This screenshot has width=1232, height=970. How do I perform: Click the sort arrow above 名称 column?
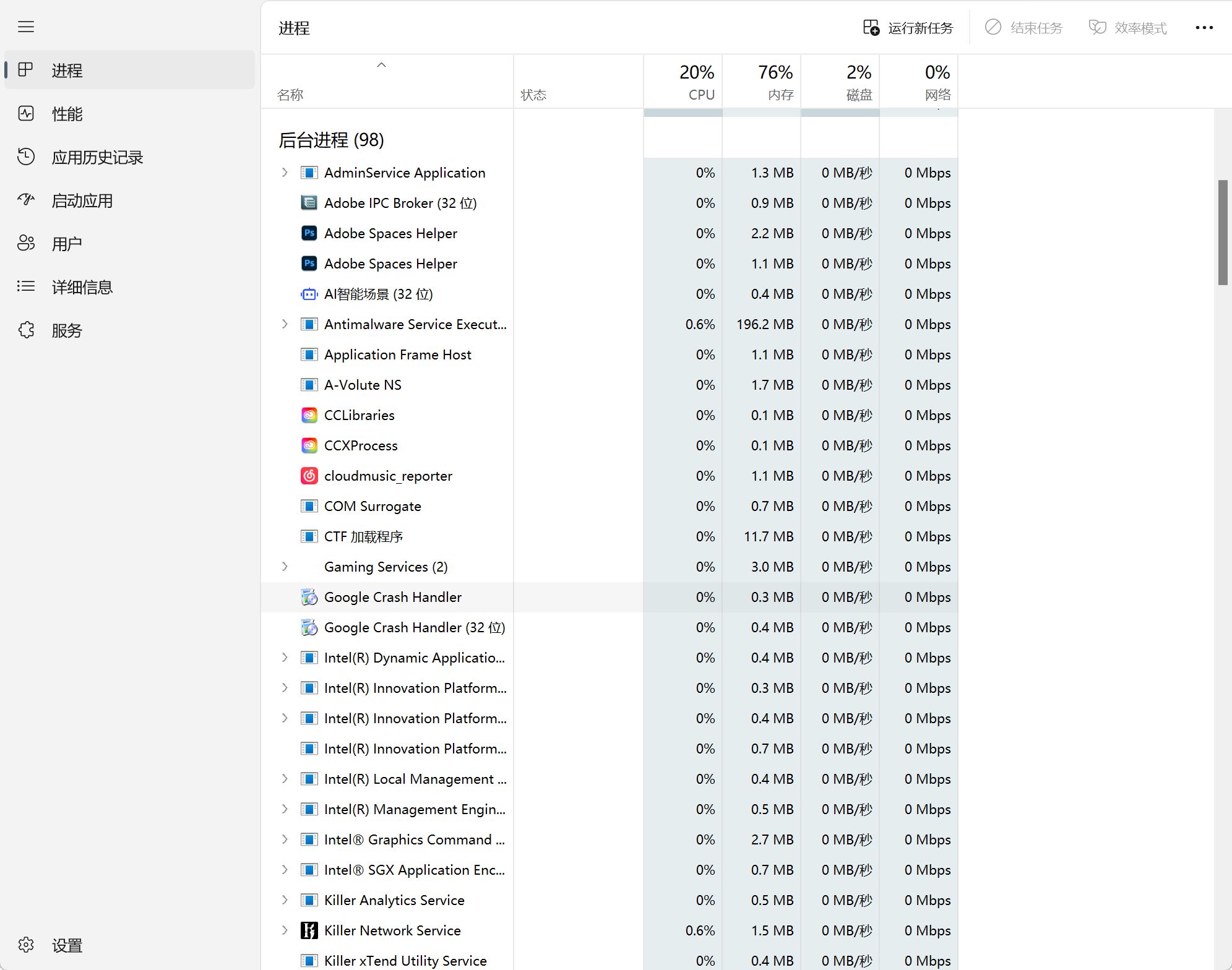click(382, 65)
